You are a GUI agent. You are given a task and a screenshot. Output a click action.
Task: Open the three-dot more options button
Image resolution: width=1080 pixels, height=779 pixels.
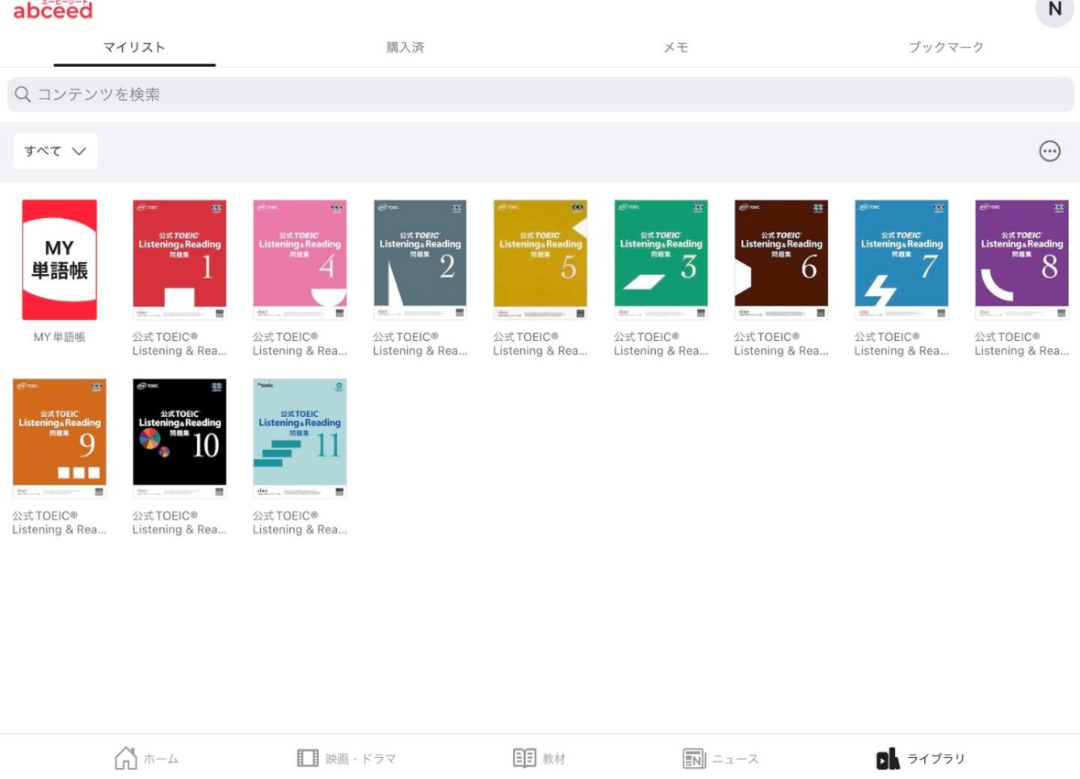tap(1050, 151)
